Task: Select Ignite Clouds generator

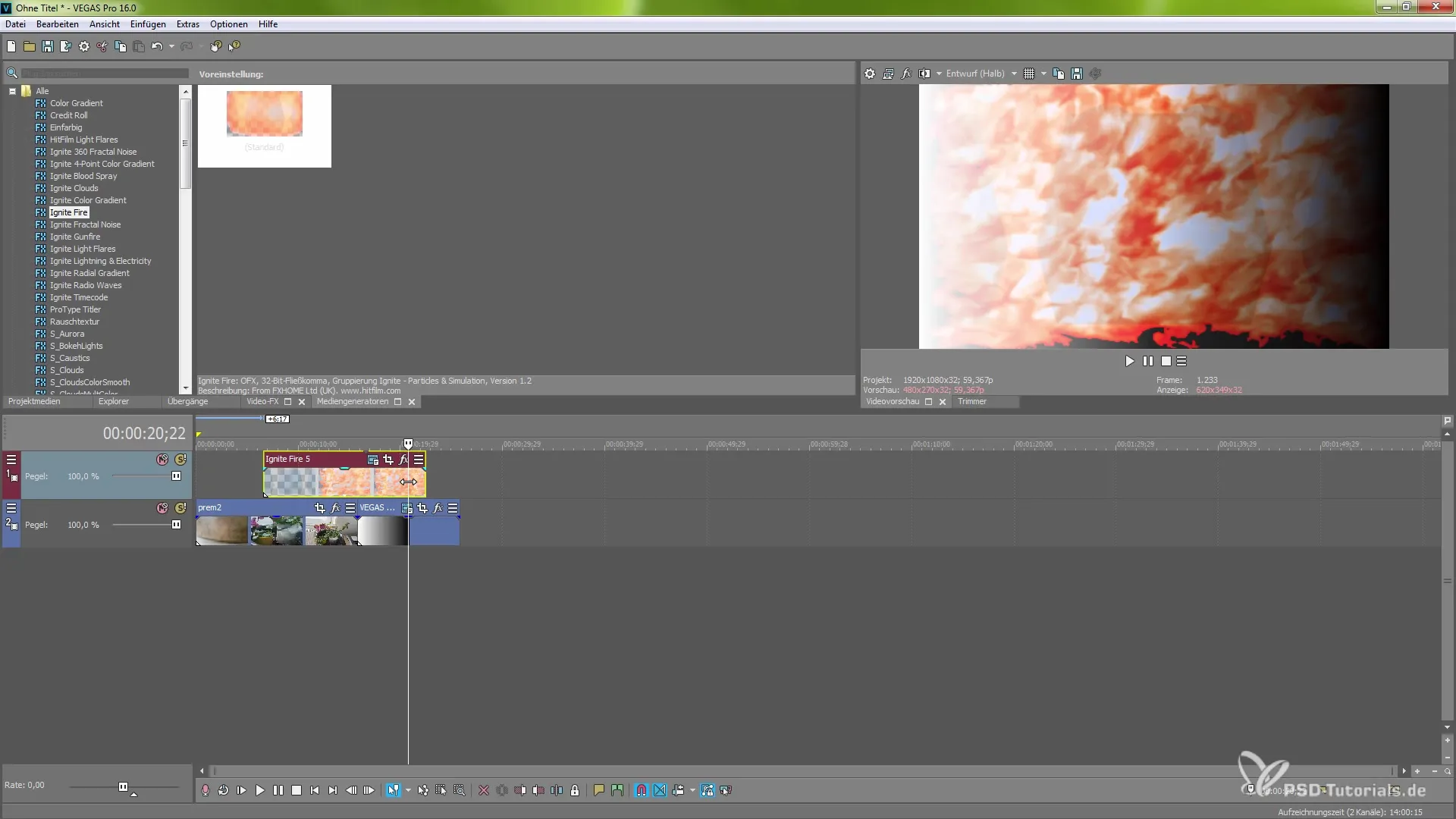Action: pyautogui.click(x=74, y=188)
